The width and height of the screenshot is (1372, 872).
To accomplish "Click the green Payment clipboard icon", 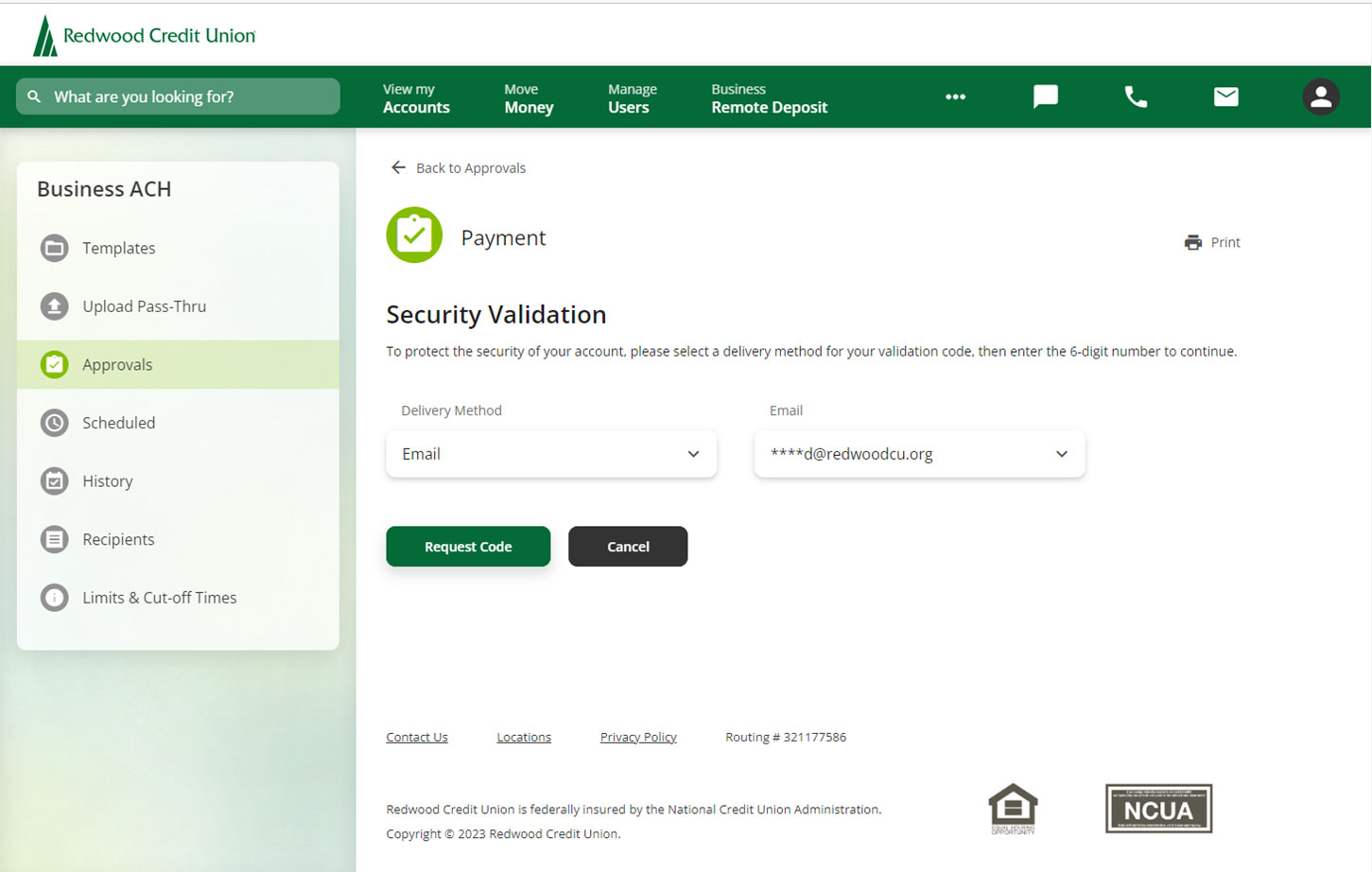I will [414, 235].
